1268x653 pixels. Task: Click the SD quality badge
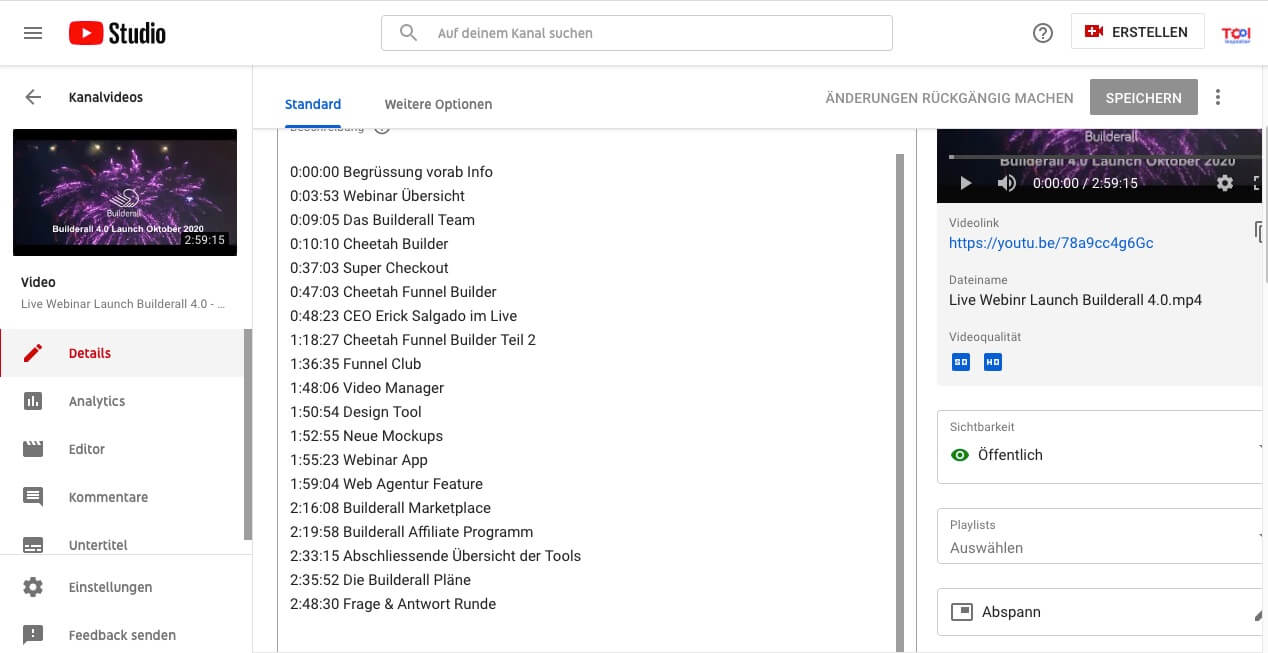961,362
